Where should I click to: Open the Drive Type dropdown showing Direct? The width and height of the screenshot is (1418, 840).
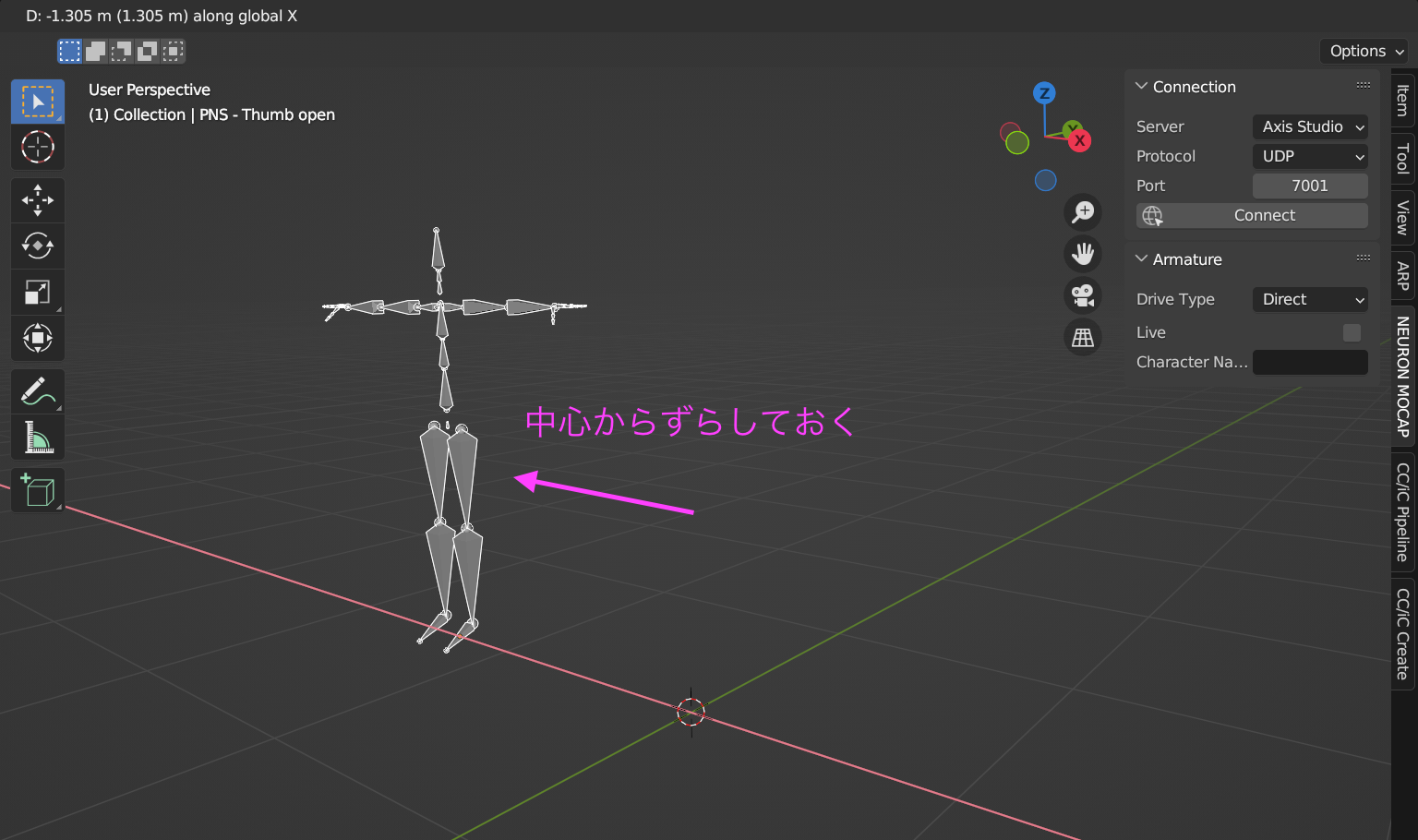[x=1310, y=300]
